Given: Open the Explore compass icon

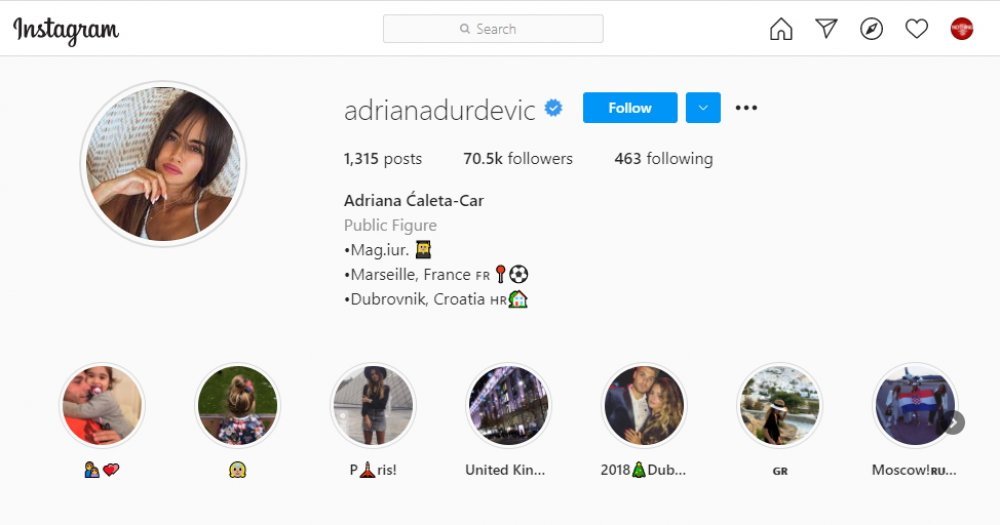Looking at the screenshot, I should pos(871,29).
